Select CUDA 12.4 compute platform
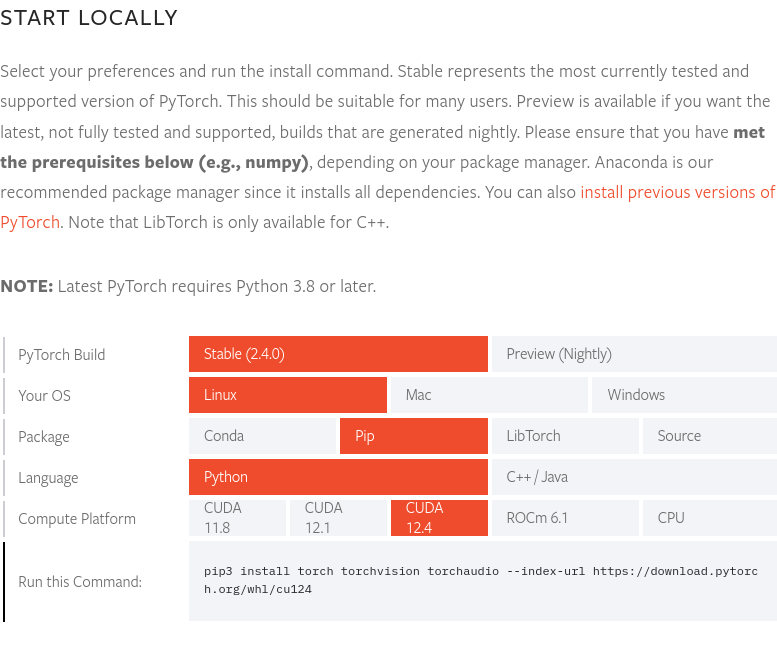This screenshot has height=649, width=777. (439, 518)
